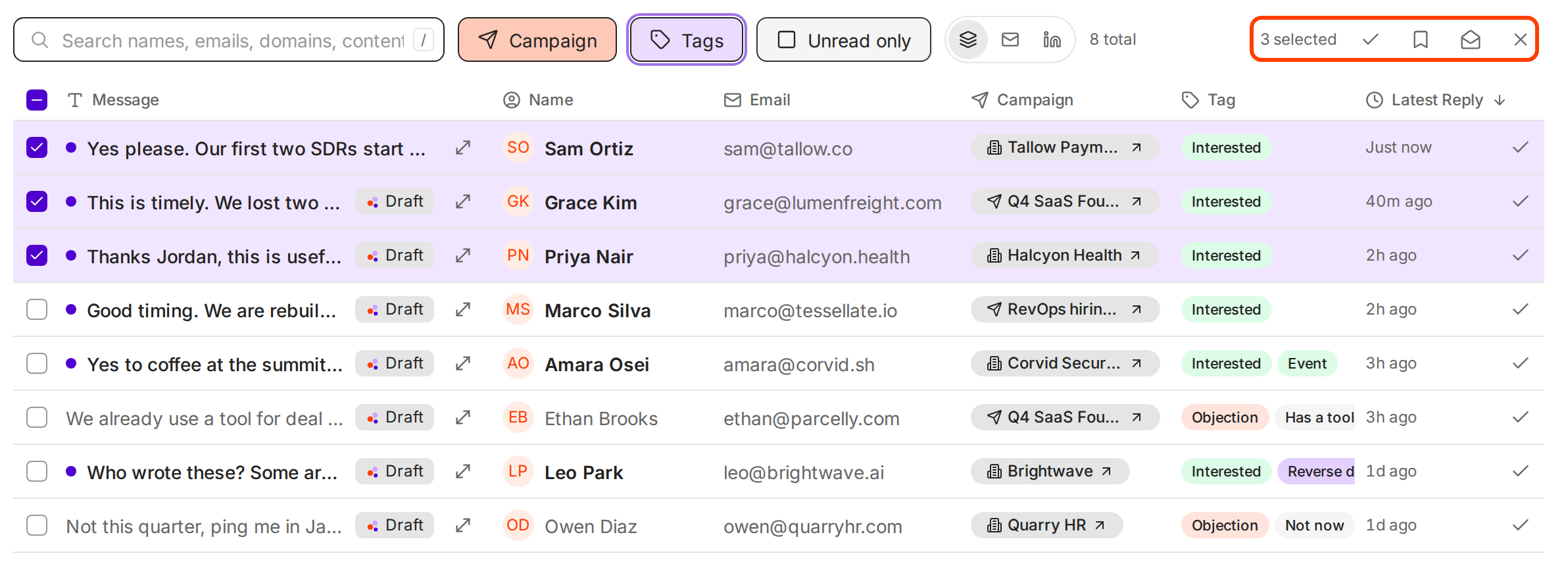Open the Draft for Grace Kim
The width and height of the screenshot is (1568, 566).
click(395, 201)
